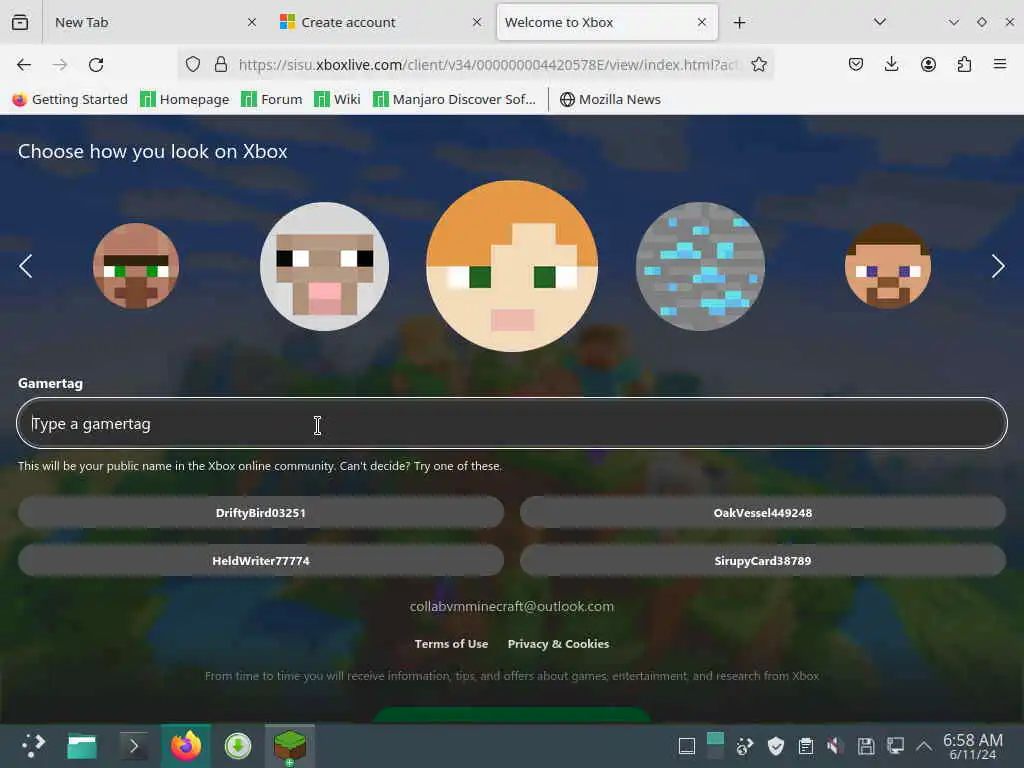Screen dimensions: 1024x768
Task: Open the show desktop tray icon
Action: pyautogui.click(x=686, y=746)
